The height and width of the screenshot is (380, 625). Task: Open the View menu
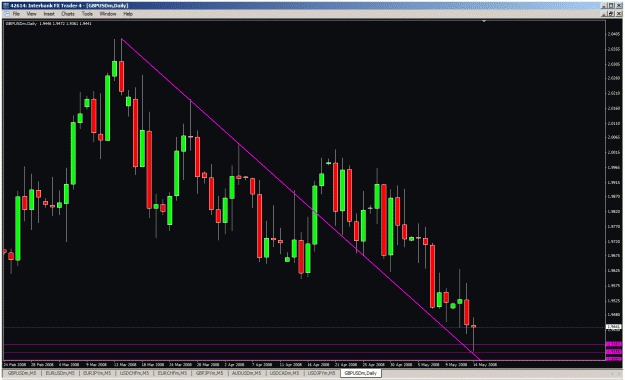(31, 14)
